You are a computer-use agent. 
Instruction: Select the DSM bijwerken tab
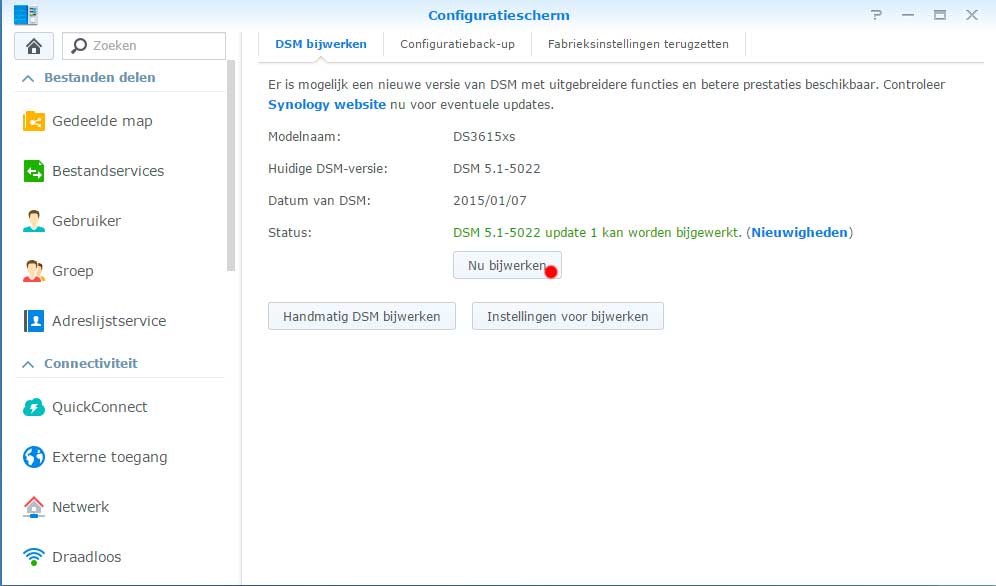point(321,44)
